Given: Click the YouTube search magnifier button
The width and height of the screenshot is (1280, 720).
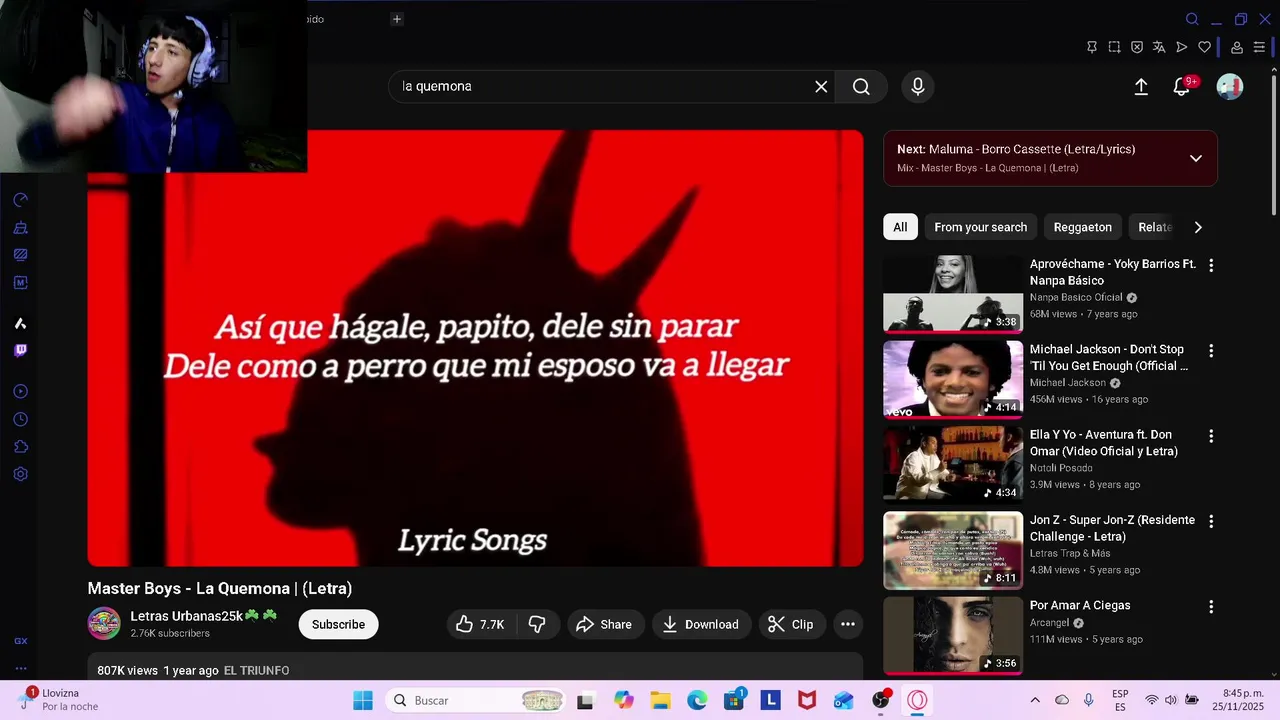Looking at the screenshot, I should point(861,87).
